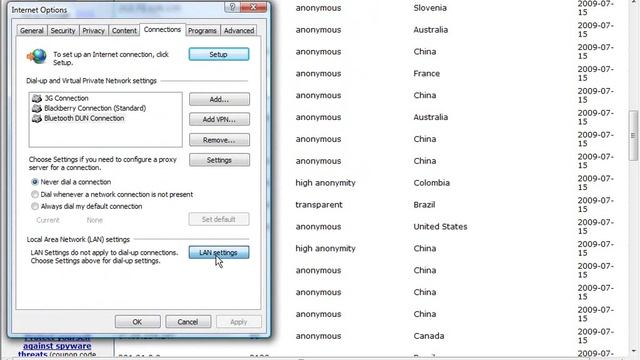640x360 pixels.
Task: Select the Connections tab
Action: [x=162, y=29]
